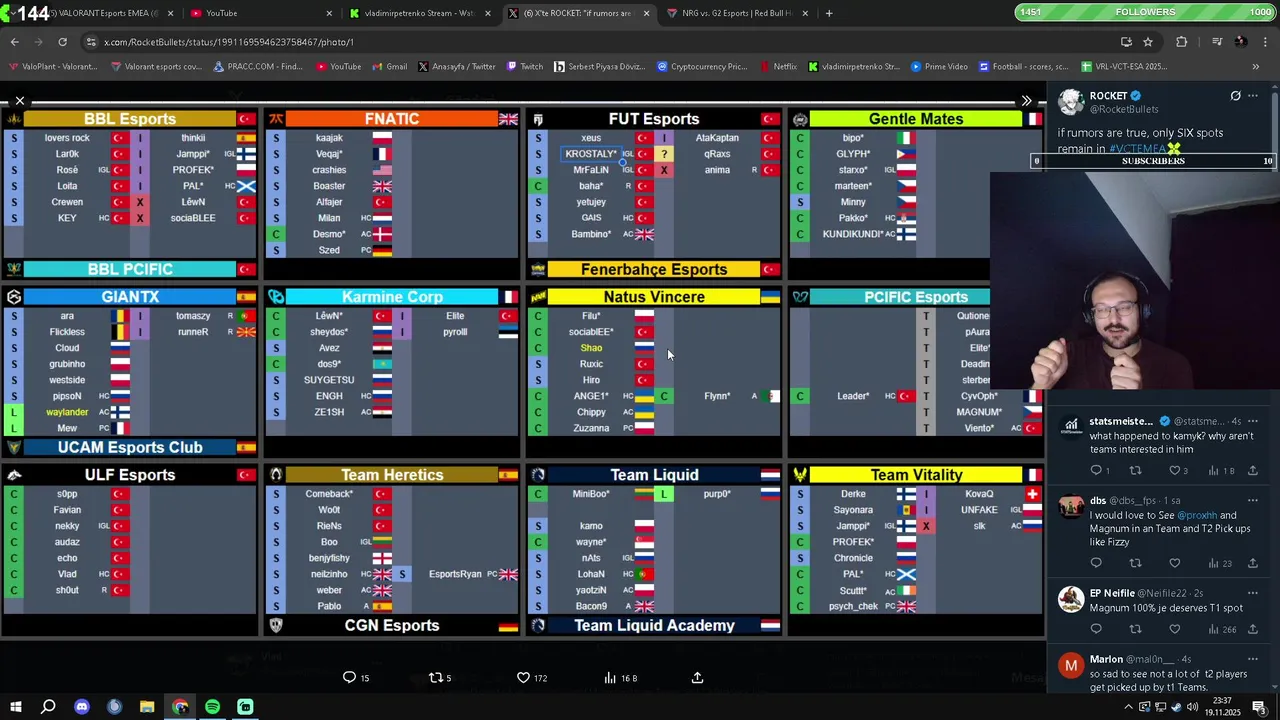Open the Valorant esports coverage bookmark
The width and height of the screenshot is (1280, 720).
tap(156, 67)
